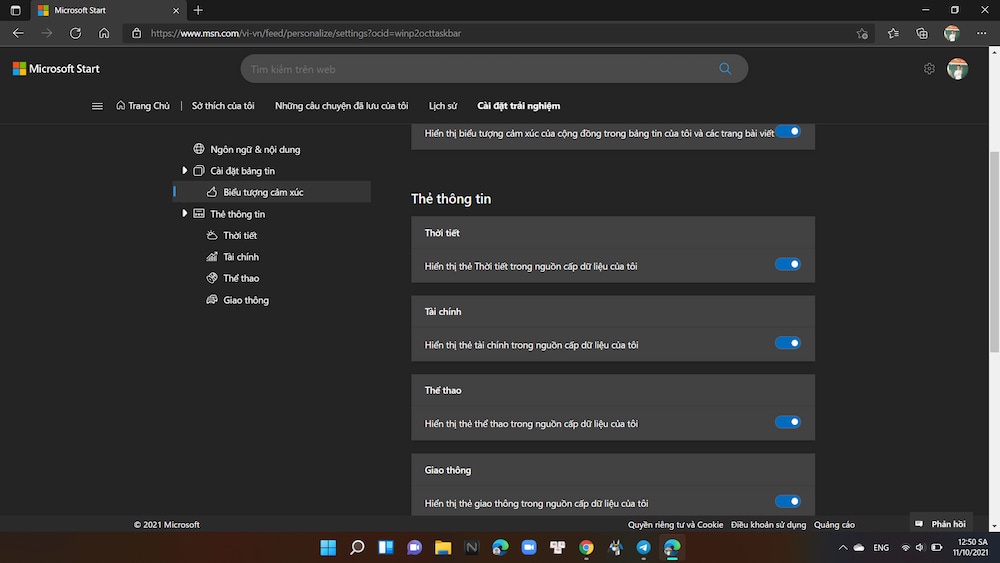Select Thể thao sports item in sidebar

point(240,279)
